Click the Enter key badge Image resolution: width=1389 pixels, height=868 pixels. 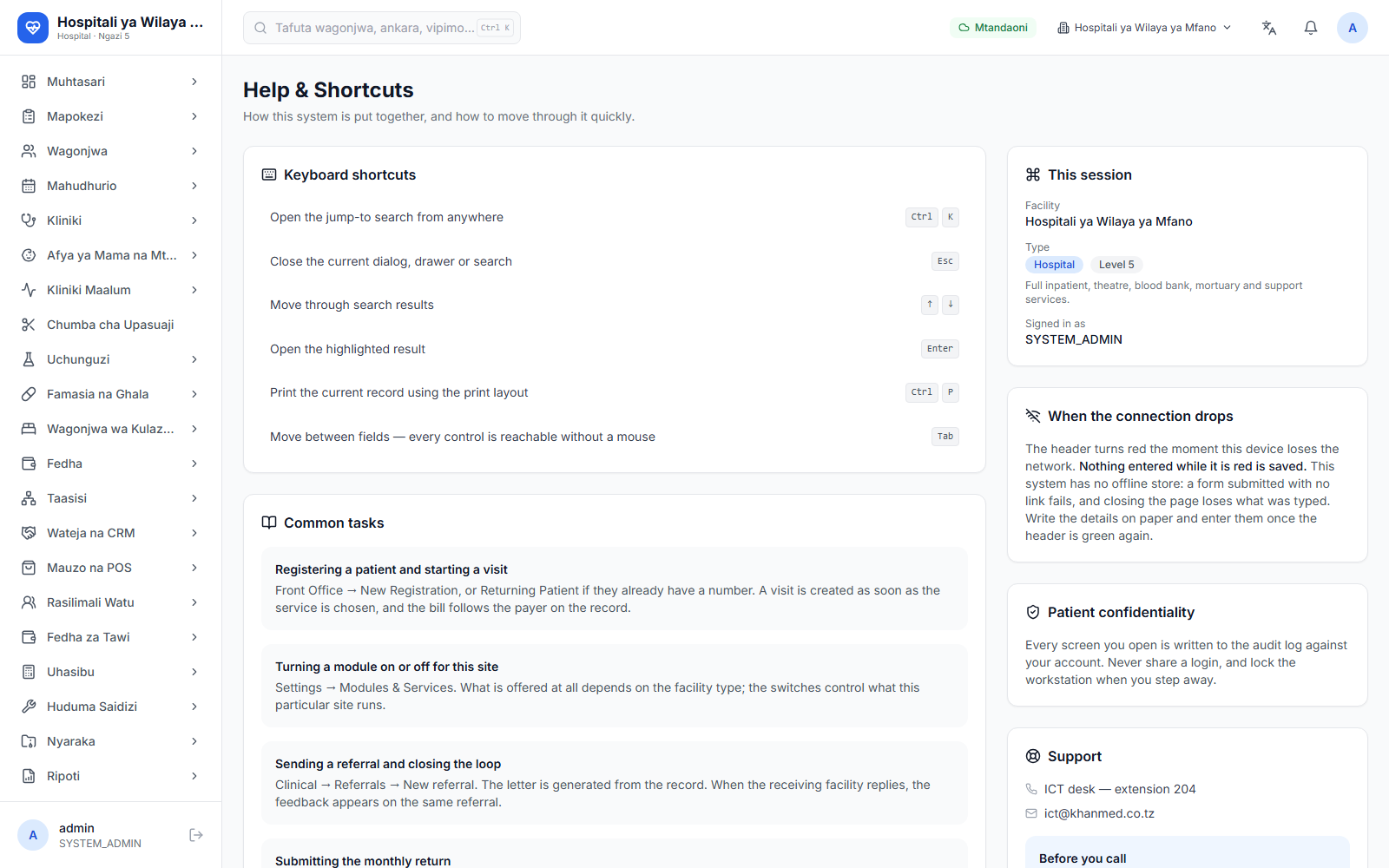click(940, 349)
